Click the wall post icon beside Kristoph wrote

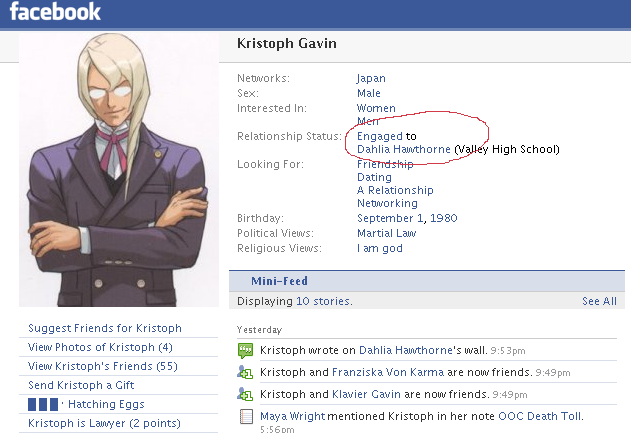245,351
